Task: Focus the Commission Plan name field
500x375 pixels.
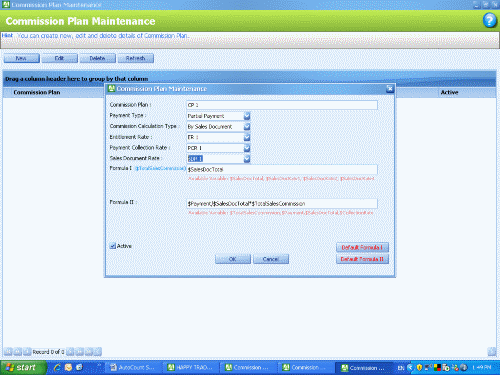Action: [282, 105]
